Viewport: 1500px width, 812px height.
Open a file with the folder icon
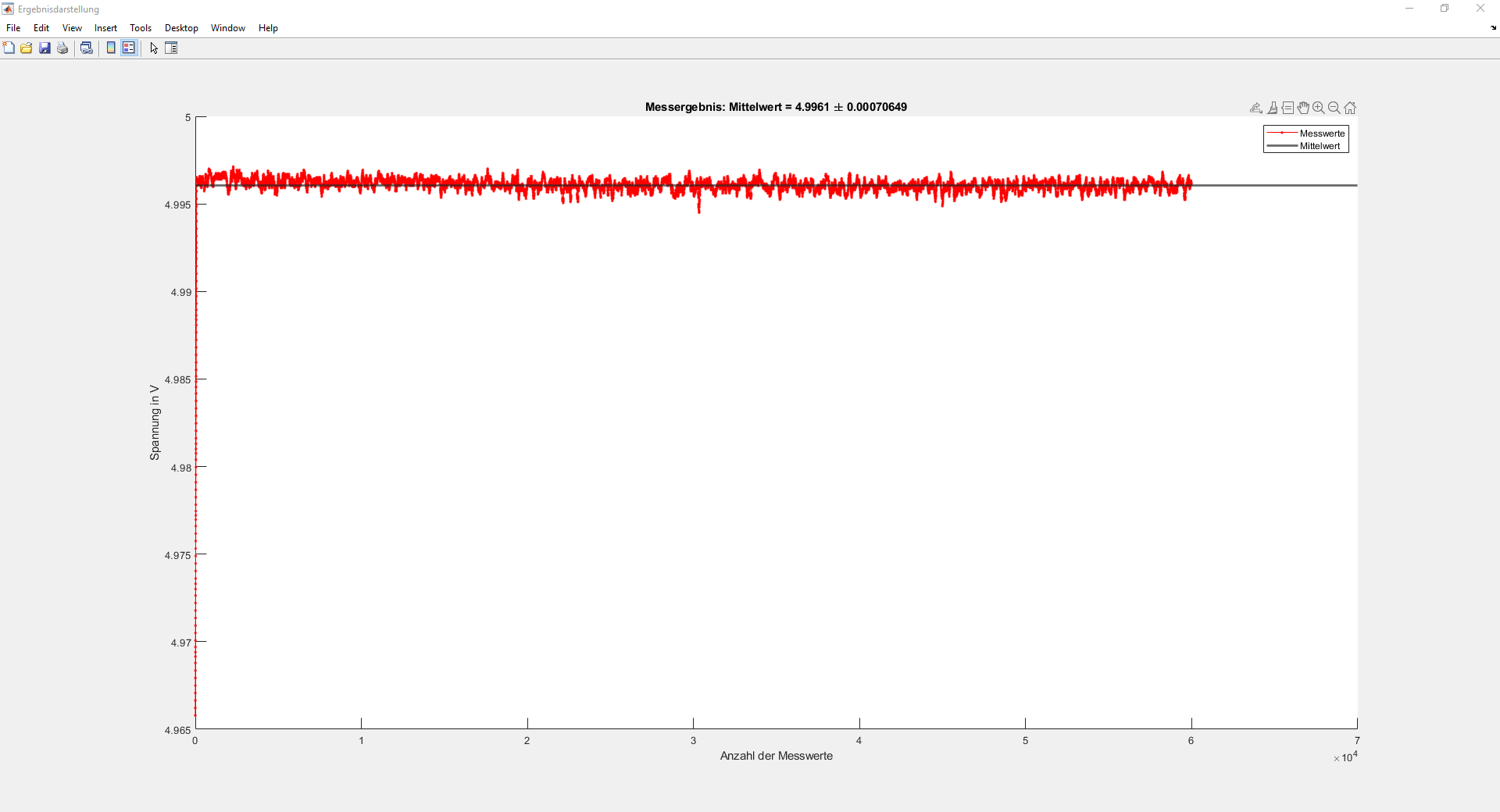27,48
